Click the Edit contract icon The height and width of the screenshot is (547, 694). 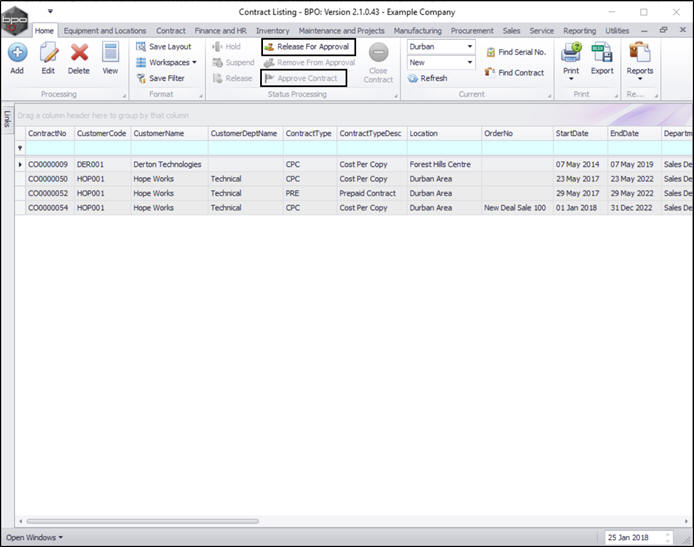point(48,53)
